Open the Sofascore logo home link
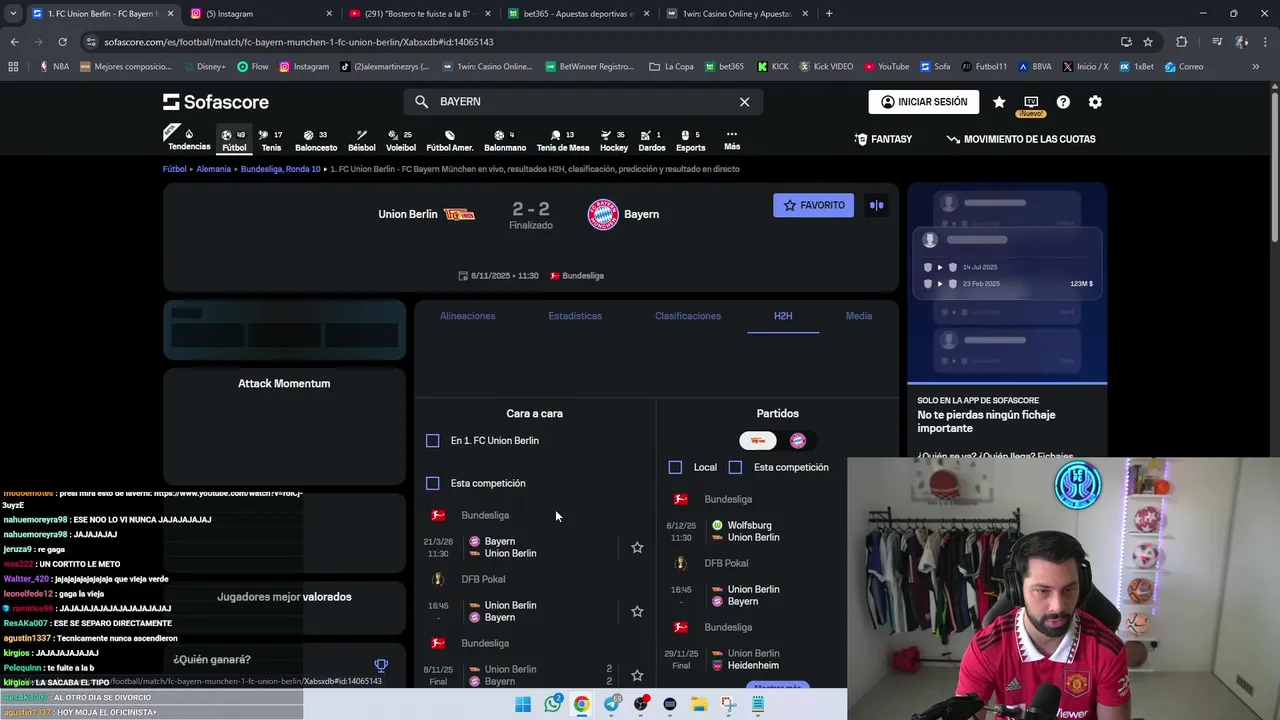The height and width of the screenshot is (720, 1280). [x=216, y=102]
